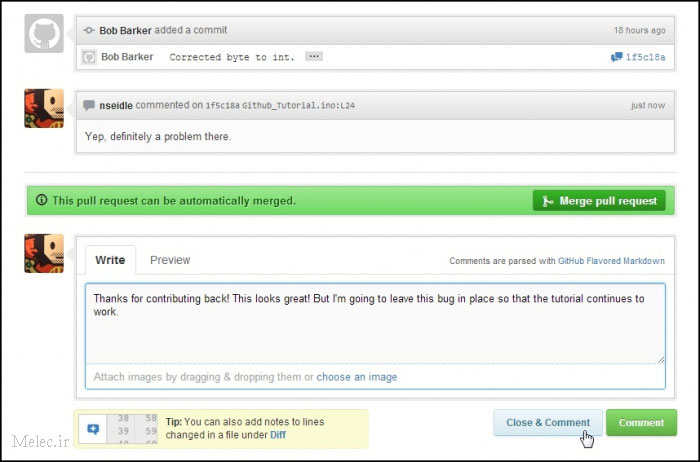Image resolution: width=700 pixels, height=462 pixels.
Task: Click the commit icon before "Bob Barker added a commit"
Action: [89, 31]
